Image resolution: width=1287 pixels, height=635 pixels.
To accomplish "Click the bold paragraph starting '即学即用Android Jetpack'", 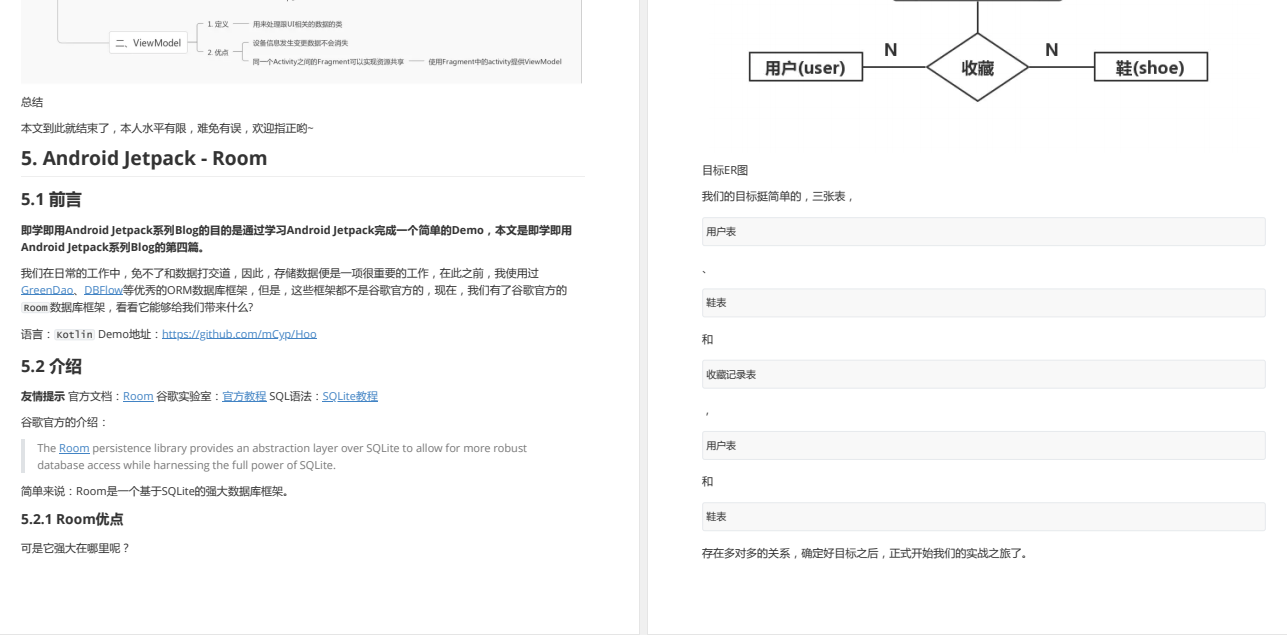I will 296,238.
